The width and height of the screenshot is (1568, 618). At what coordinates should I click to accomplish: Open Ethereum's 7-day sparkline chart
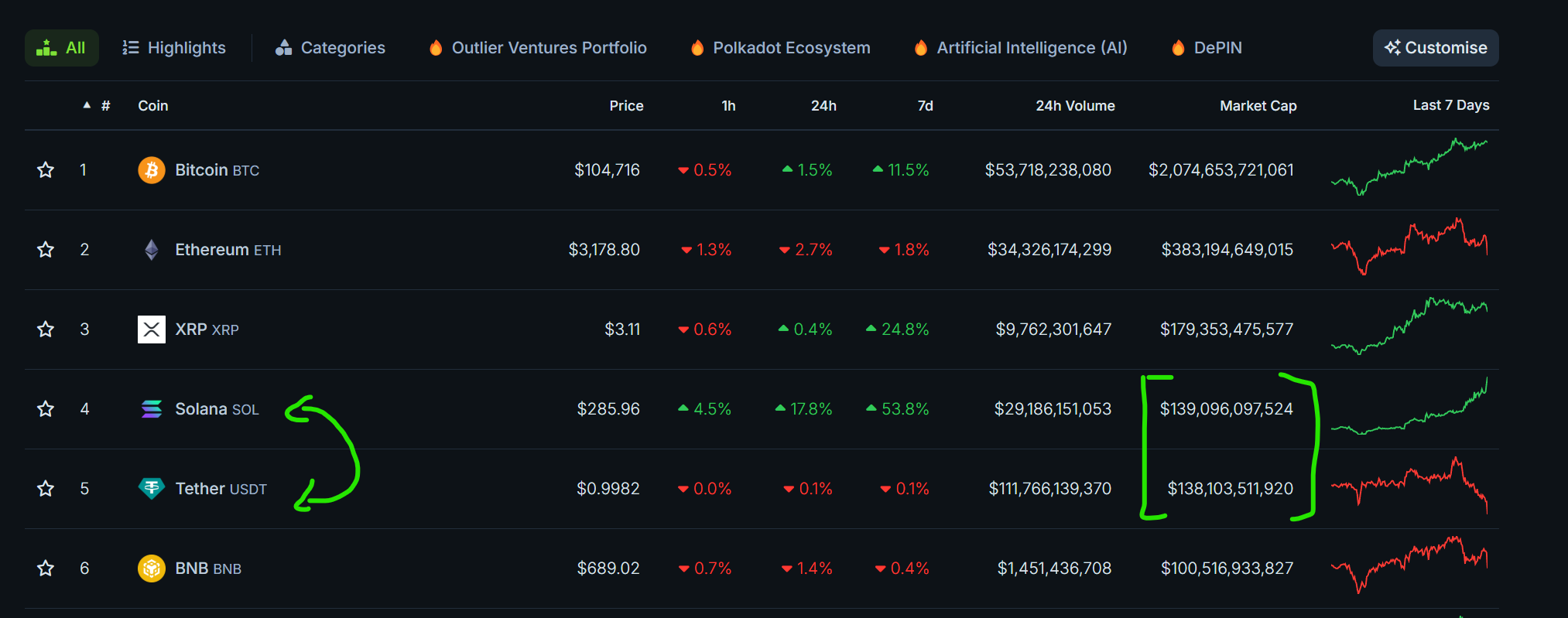(x=1409, y=247)
